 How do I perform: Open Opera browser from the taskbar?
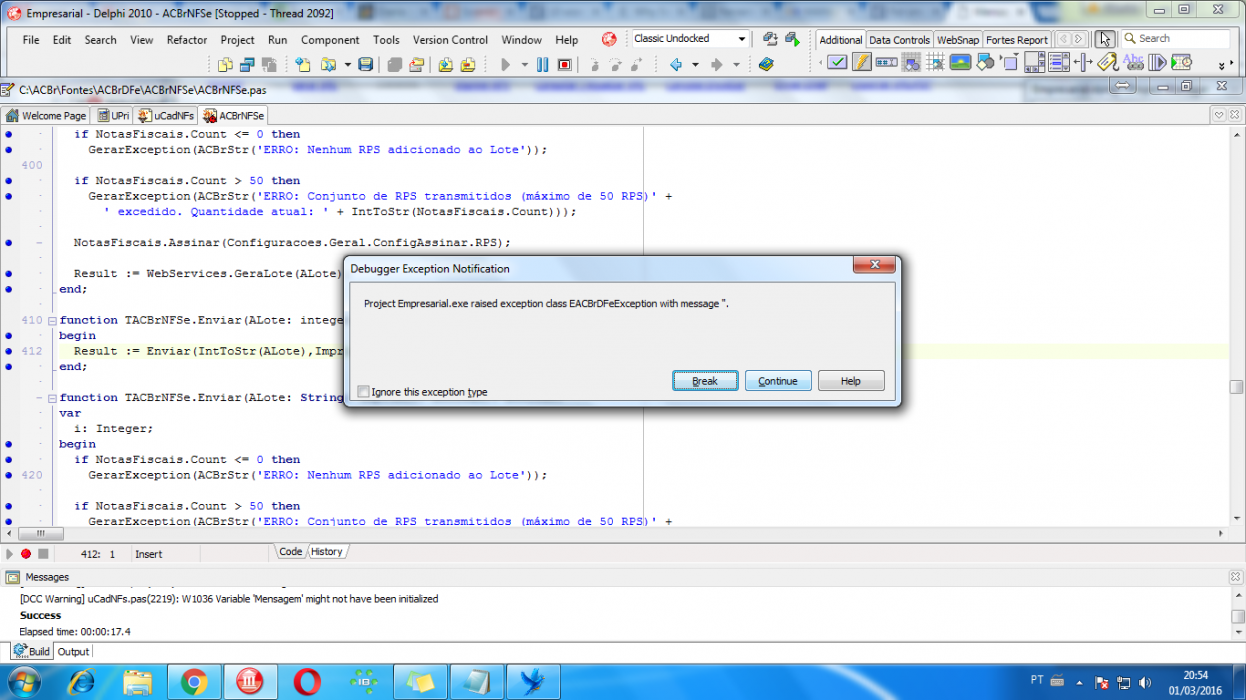click(x=306, y=682)
